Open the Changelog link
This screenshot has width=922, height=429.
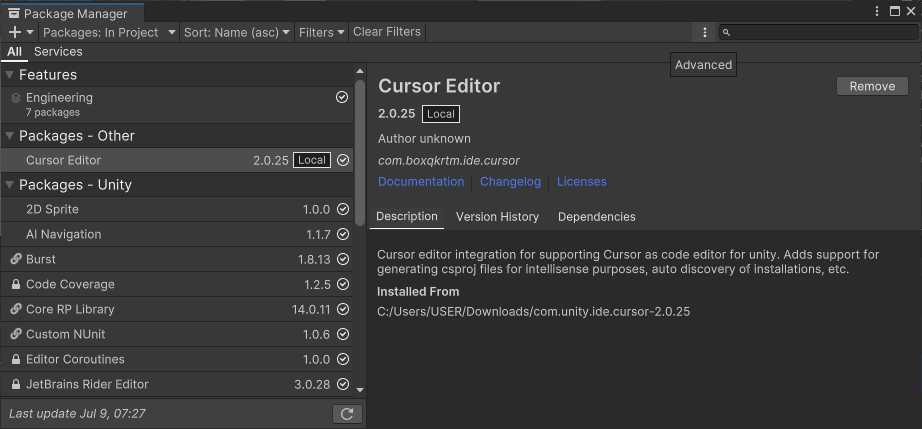[510, 182]
